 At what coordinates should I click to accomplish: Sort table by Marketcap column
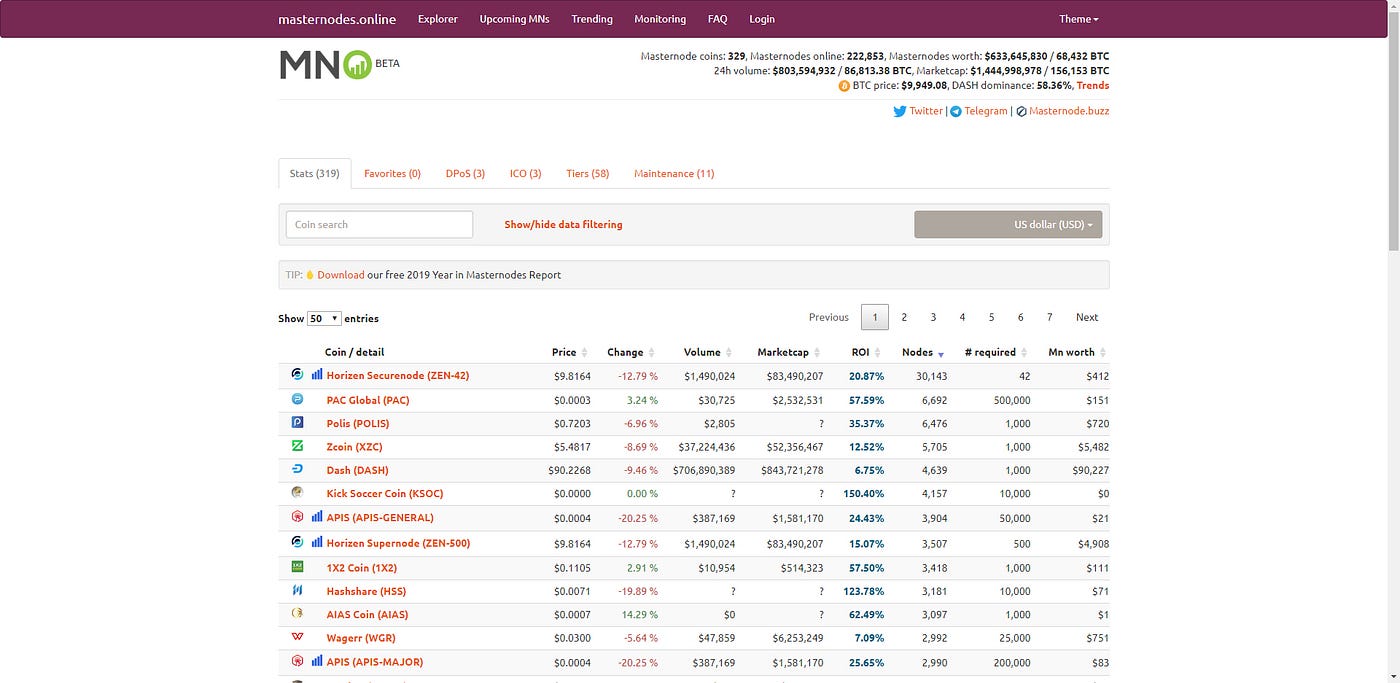tap(788, 352)
